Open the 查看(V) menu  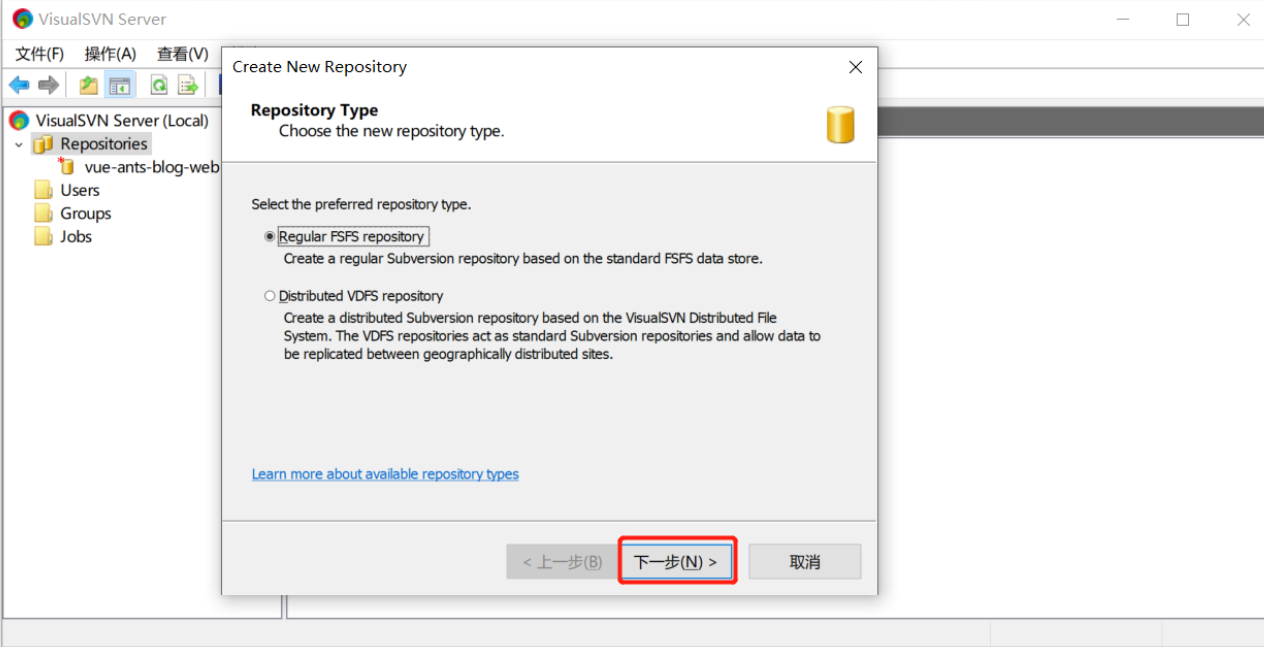point(182,54)
